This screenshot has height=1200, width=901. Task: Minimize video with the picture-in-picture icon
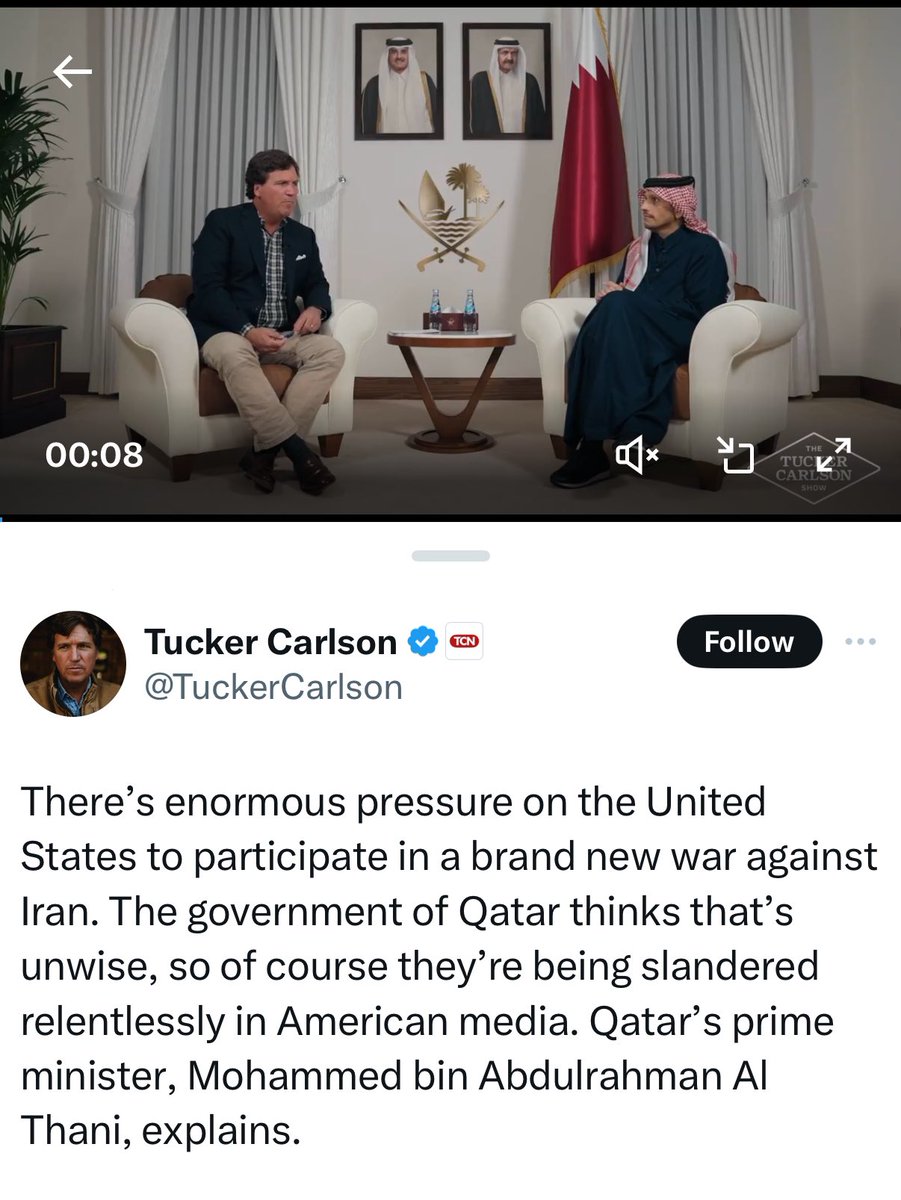pyautogui.click(x=736, y=456)
